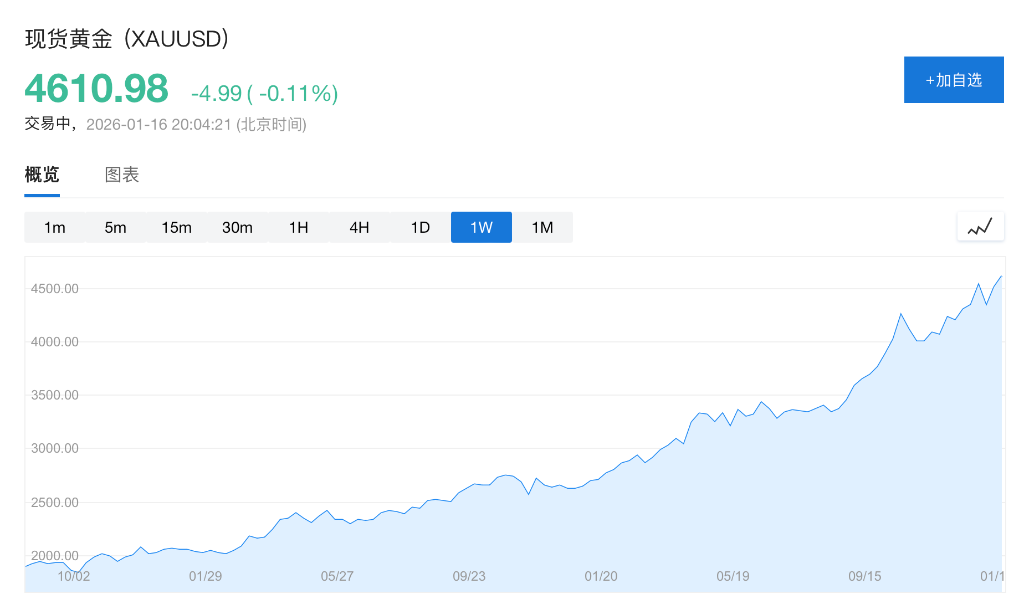Click the 交易中 trading status text
The width and height of the screenshot is (1024, 606).
point(48,125)
